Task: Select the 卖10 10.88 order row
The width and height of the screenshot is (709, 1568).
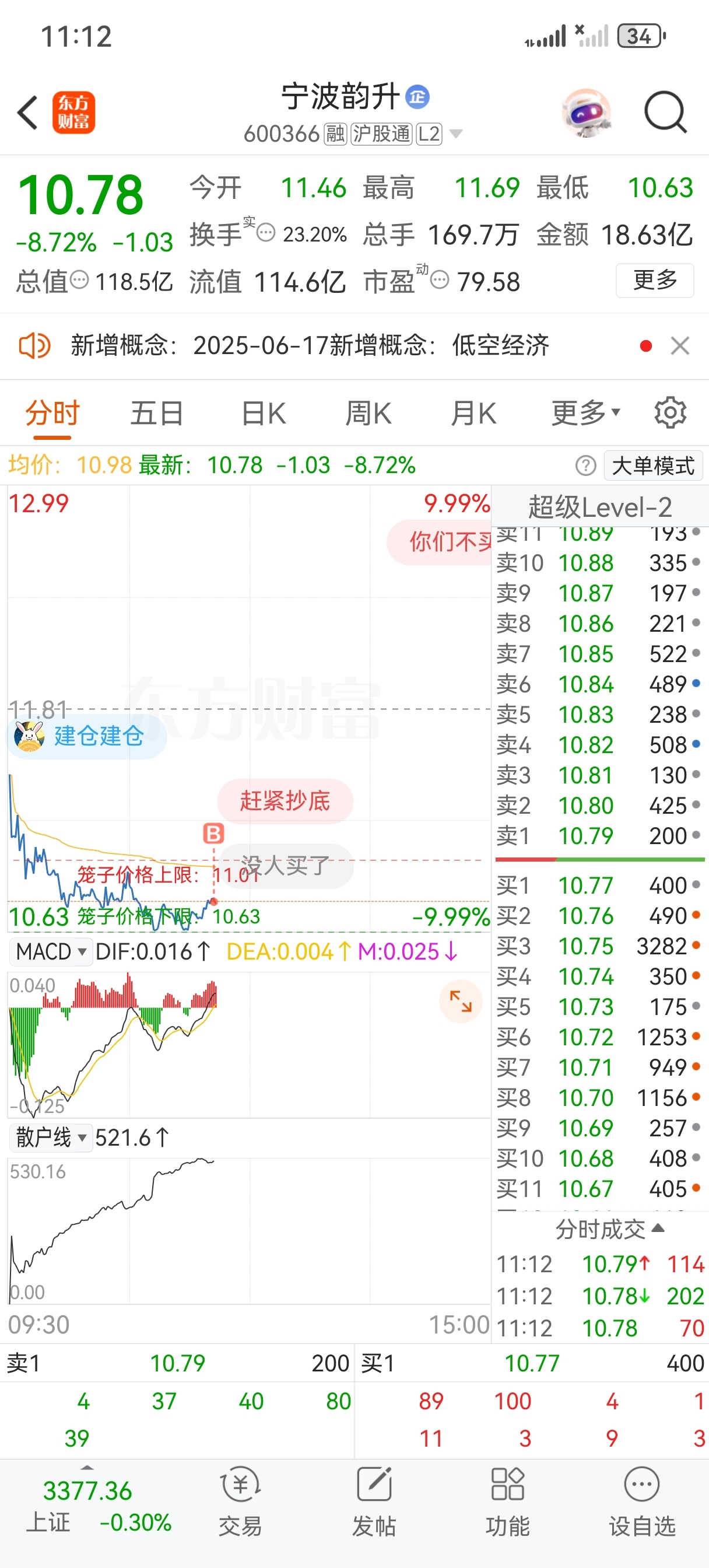Action: (x=600, y=563)
